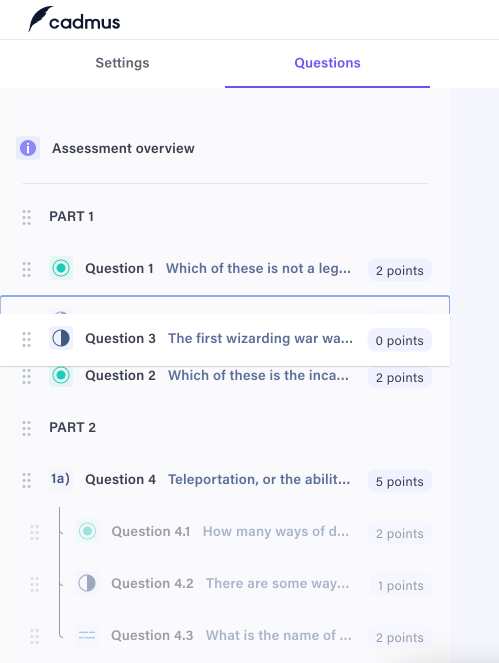Click Question 1's 2 points badge

[400, 270]
